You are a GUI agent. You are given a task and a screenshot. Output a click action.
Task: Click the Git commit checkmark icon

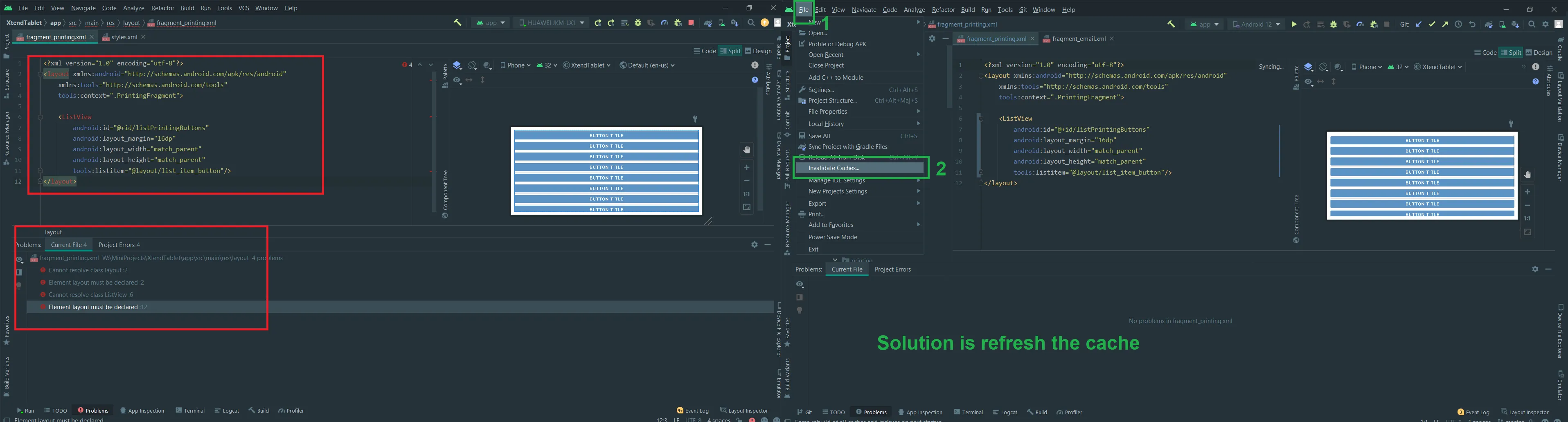tap(1432, 25)
